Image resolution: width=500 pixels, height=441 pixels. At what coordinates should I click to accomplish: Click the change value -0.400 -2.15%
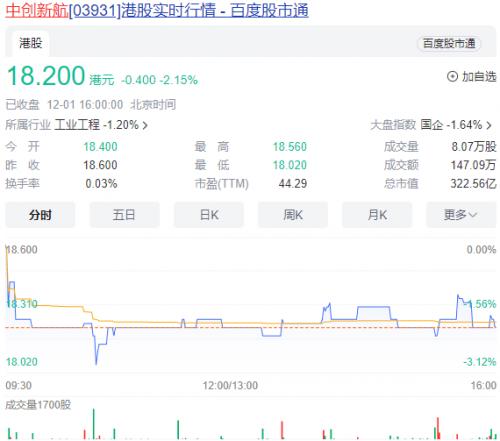tap(159, 80)
